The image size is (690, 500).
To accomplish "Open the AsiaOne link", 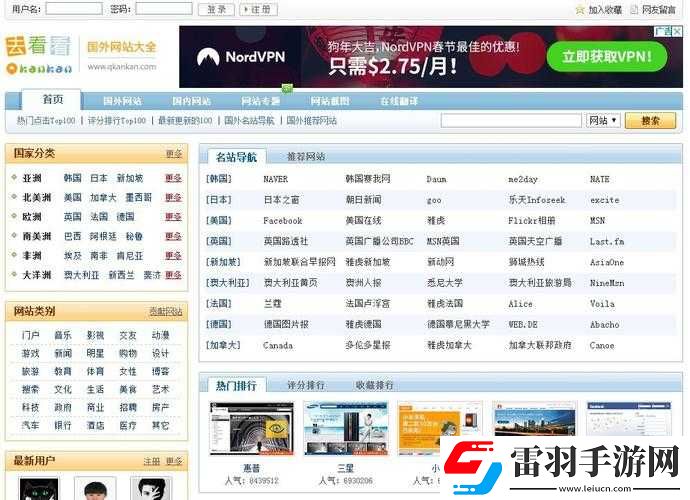I will (607, 262).
